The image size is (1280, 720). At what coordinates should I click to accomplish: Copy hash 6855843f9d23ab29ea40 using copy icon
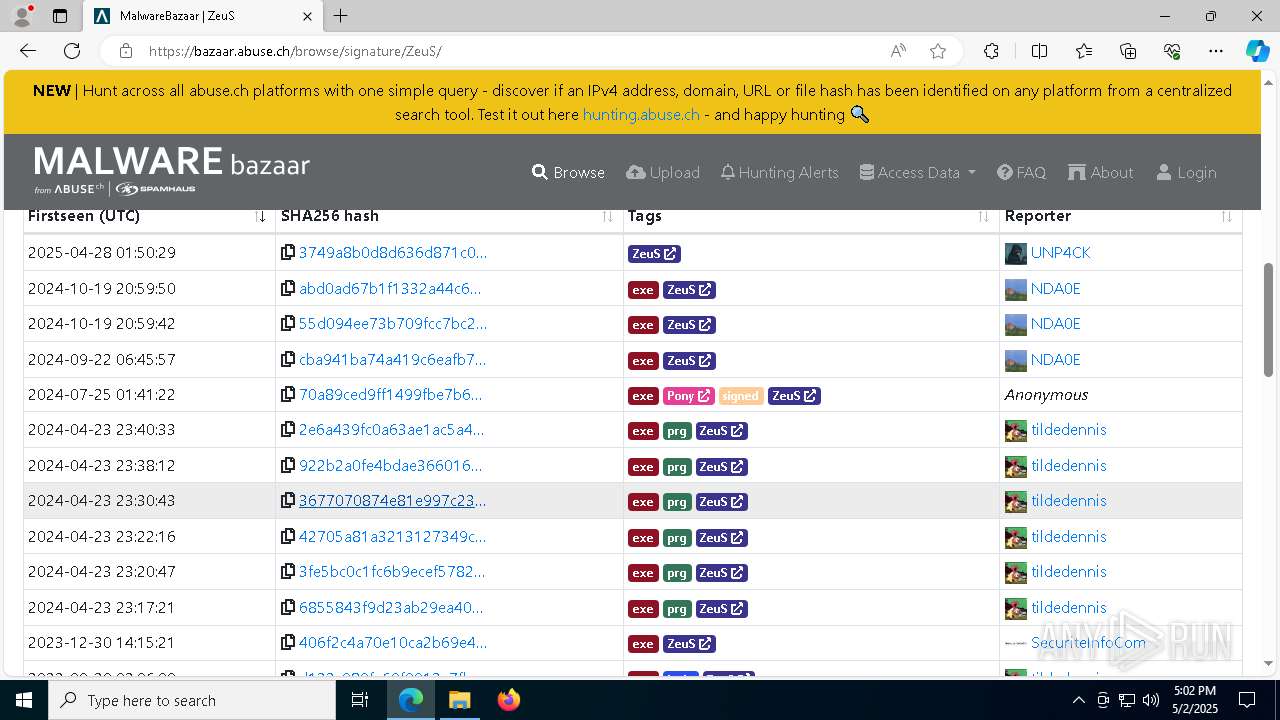288,608
